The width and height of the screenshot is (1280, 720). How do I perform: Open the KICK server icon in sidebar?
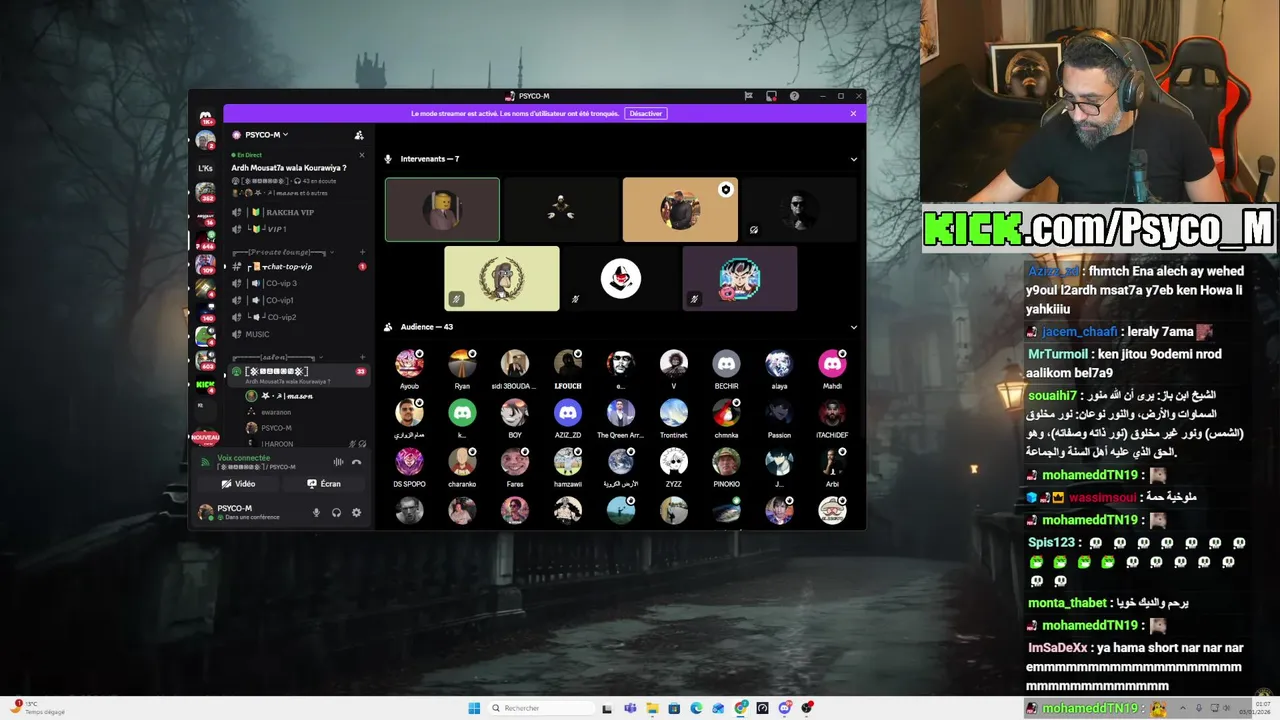(x=205, y=384)
